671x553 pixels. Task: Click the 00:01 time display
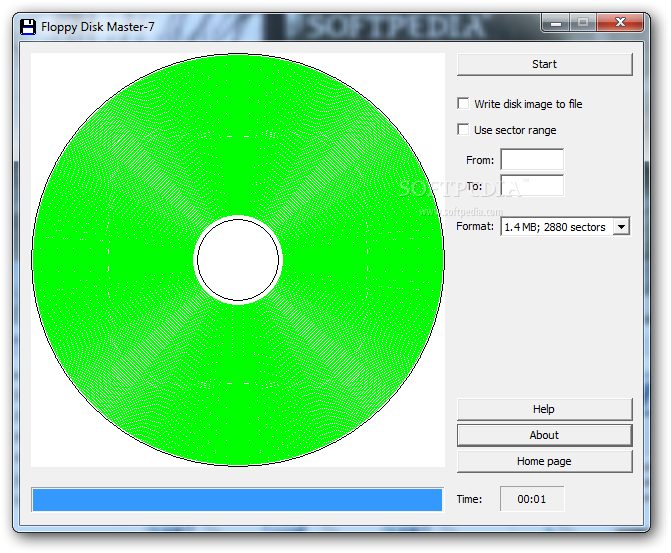532,499
